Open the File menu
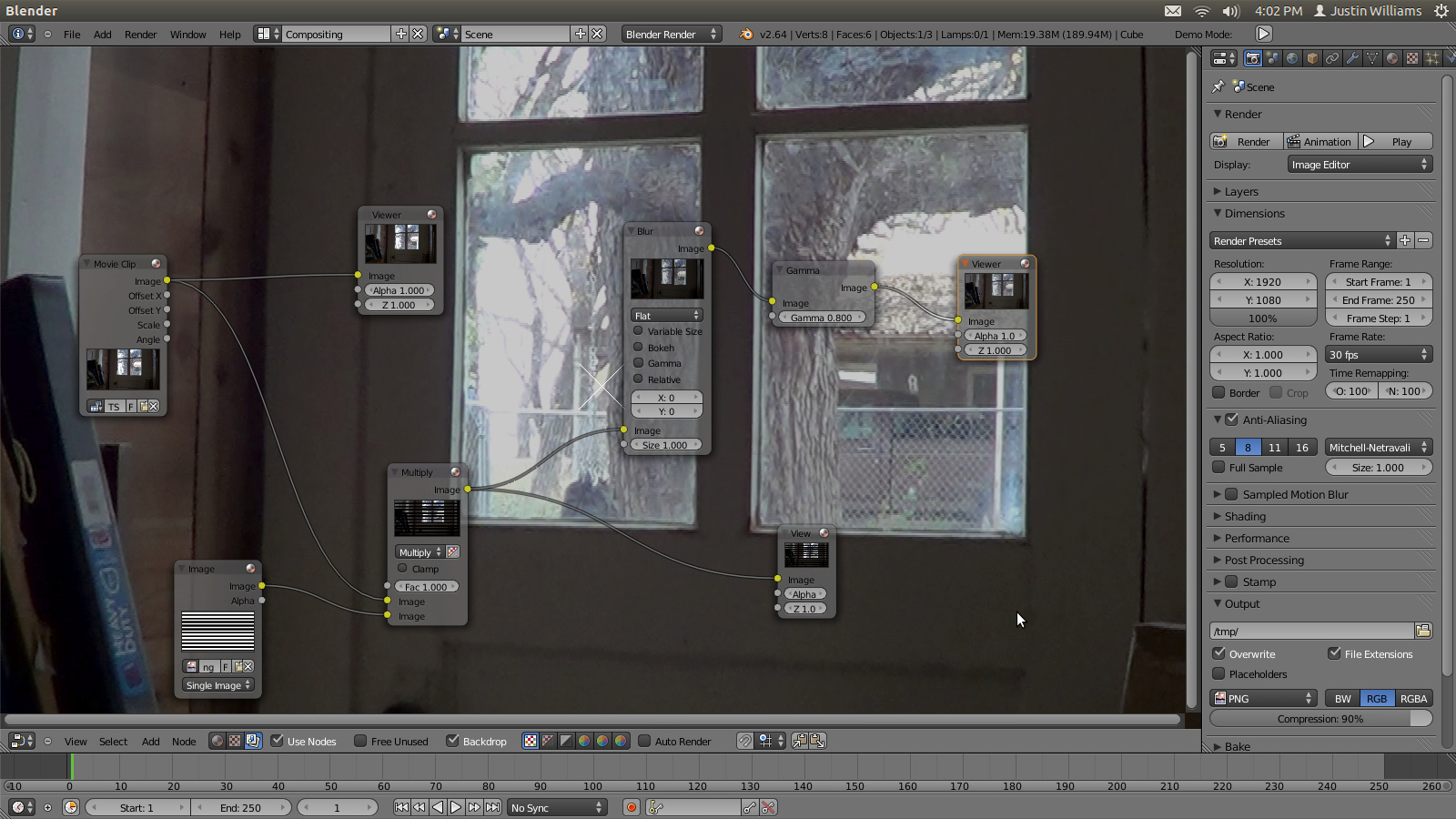The height and width of the screenshot is (819, 1456). [x=72, y=35]
